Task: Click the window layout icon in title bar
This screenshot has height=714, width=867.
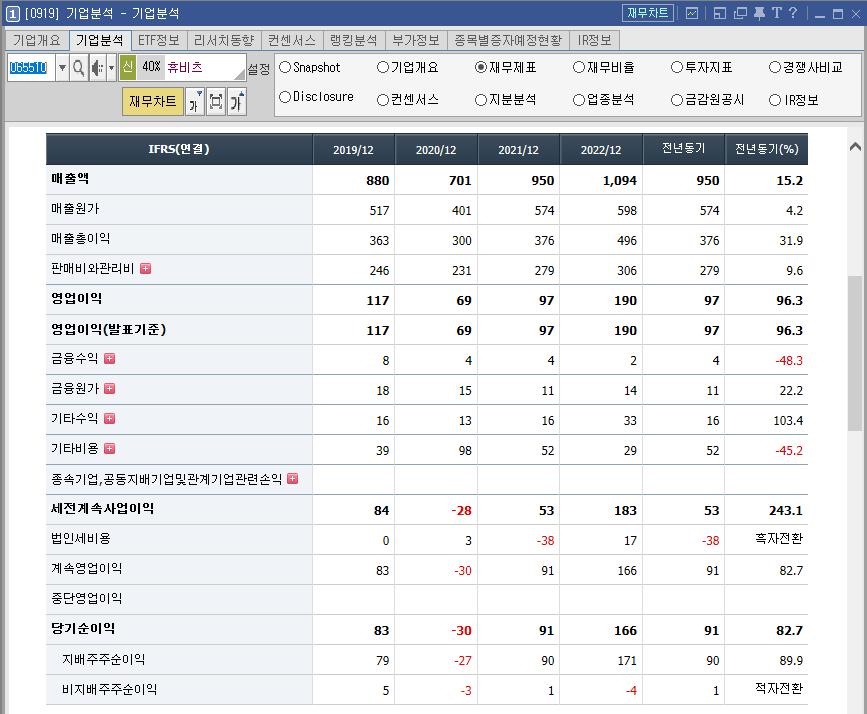Action: [x=719, y=13]
